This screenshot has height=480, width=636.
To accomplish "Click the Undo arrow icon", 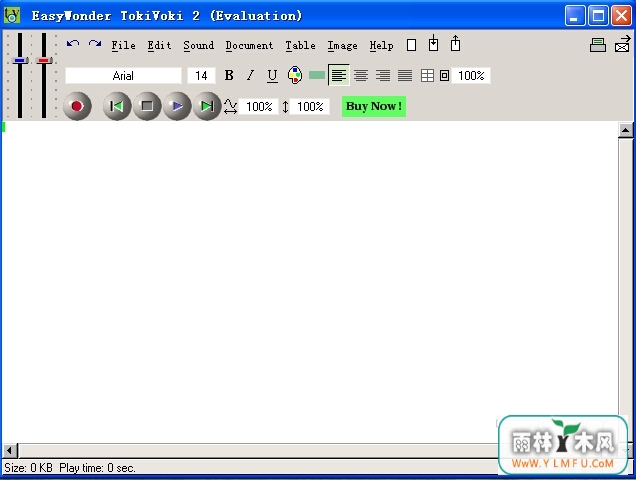I will (x=73, y=43).
